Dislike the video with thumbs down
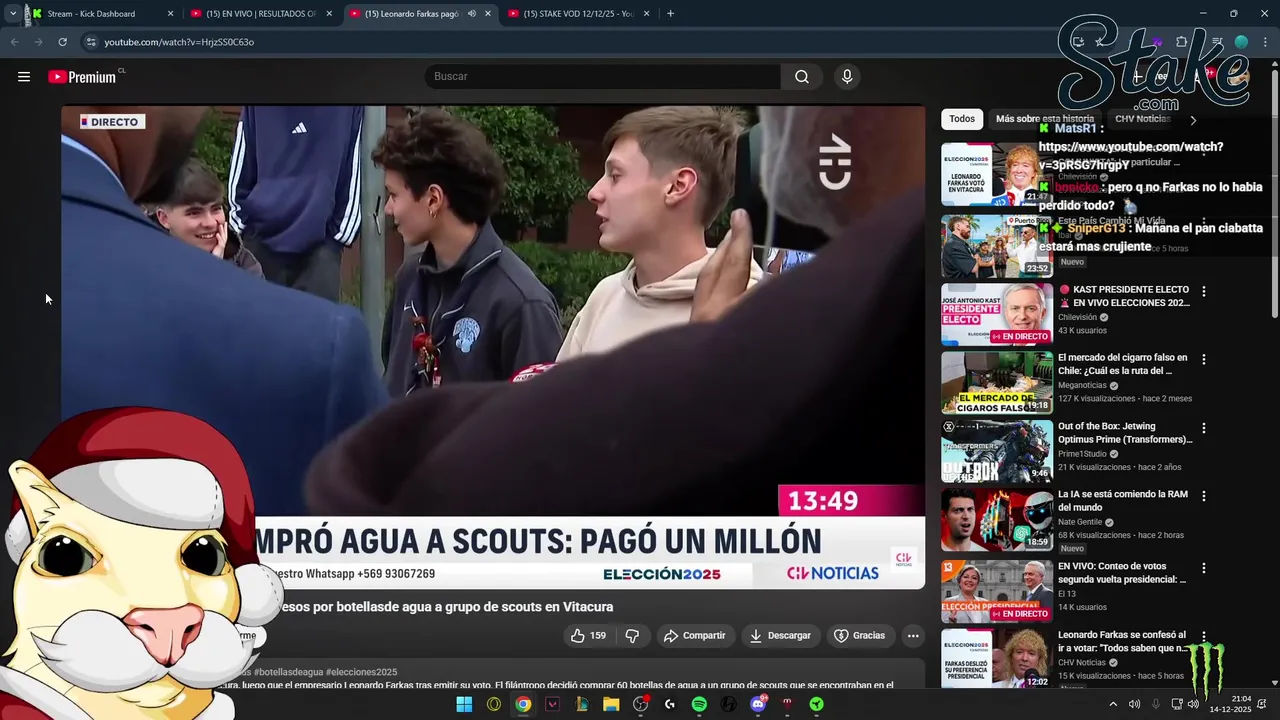This screenshot has height=720, width=1280. [x=632, y=636]
